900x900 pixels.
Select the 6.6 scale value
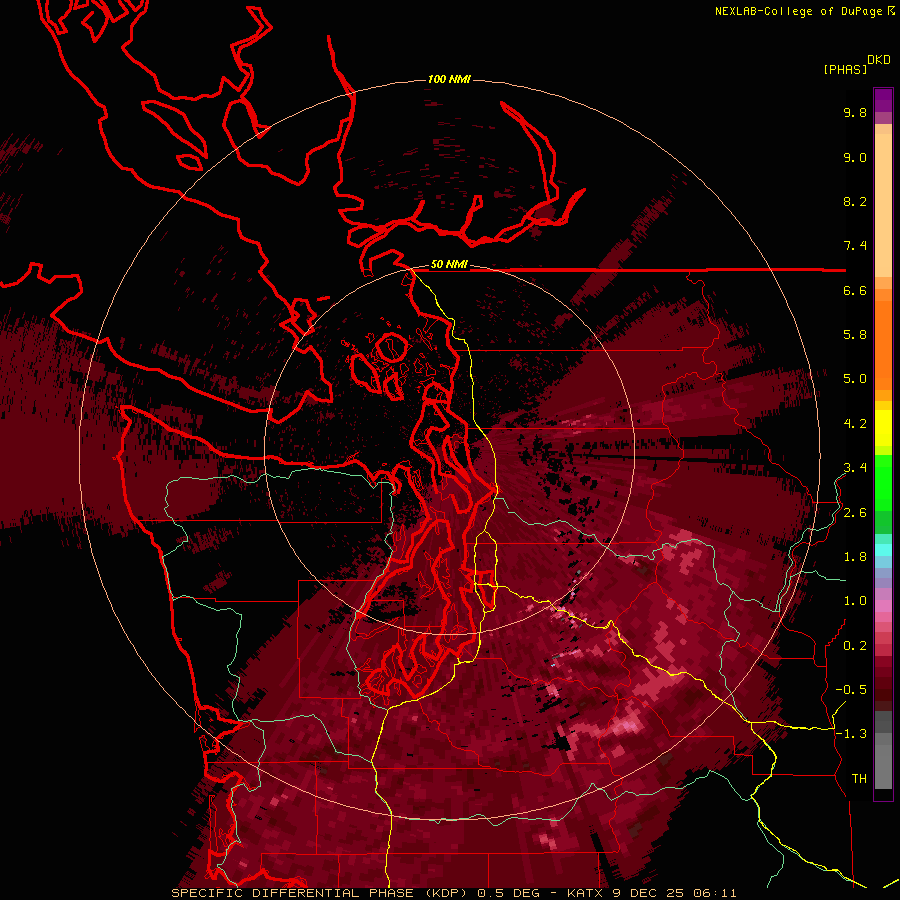coord(855,290)
